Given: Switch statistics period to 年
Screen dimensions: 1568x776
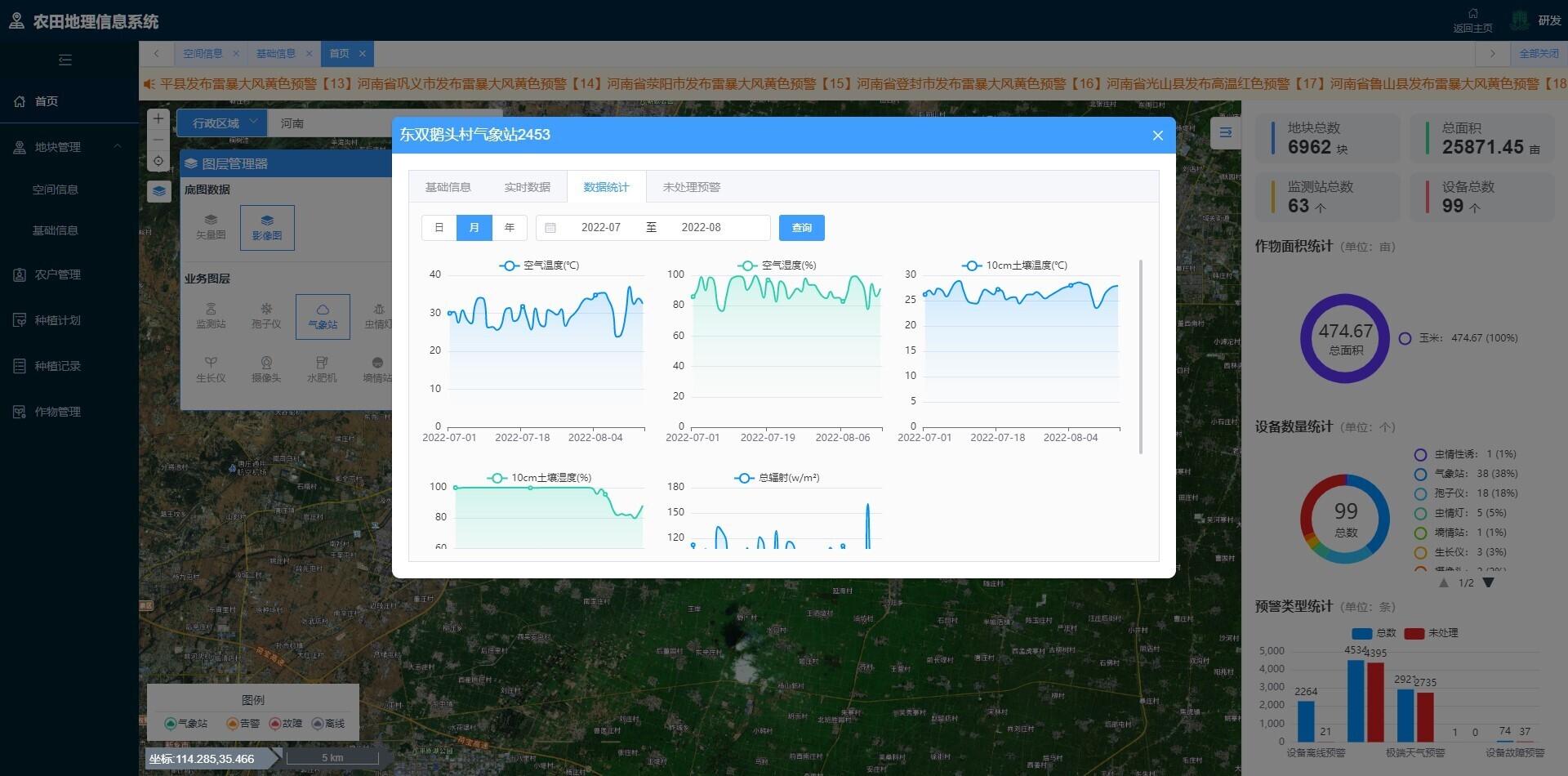Looking at the screenshot, I should tap(510, 228).
